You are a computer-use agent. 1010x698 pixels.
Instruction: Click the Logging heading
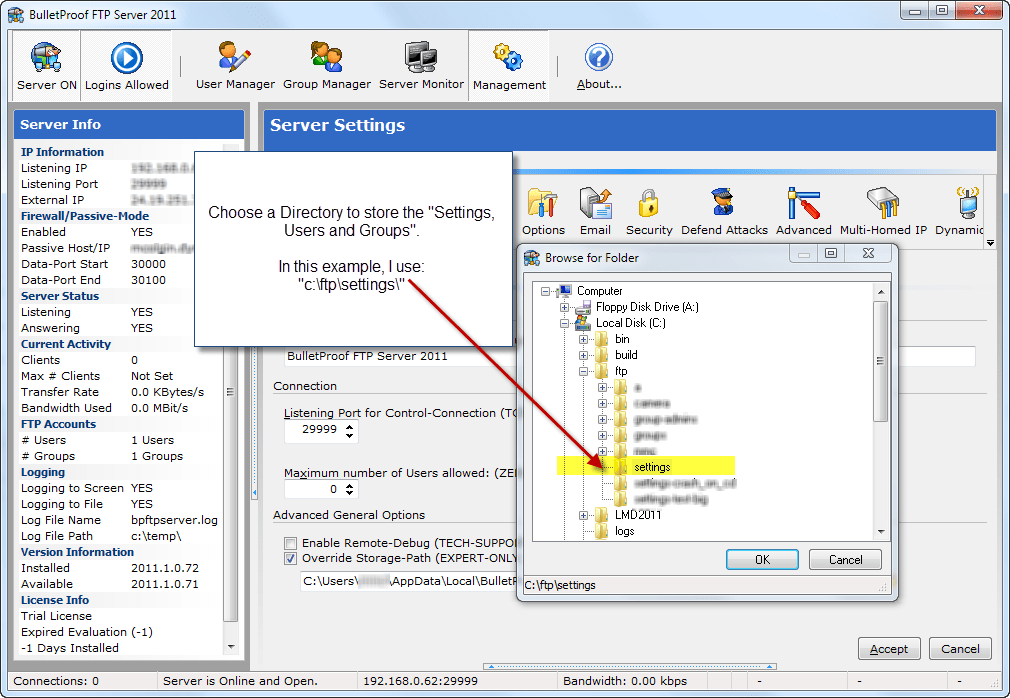[x=43, y=473]
